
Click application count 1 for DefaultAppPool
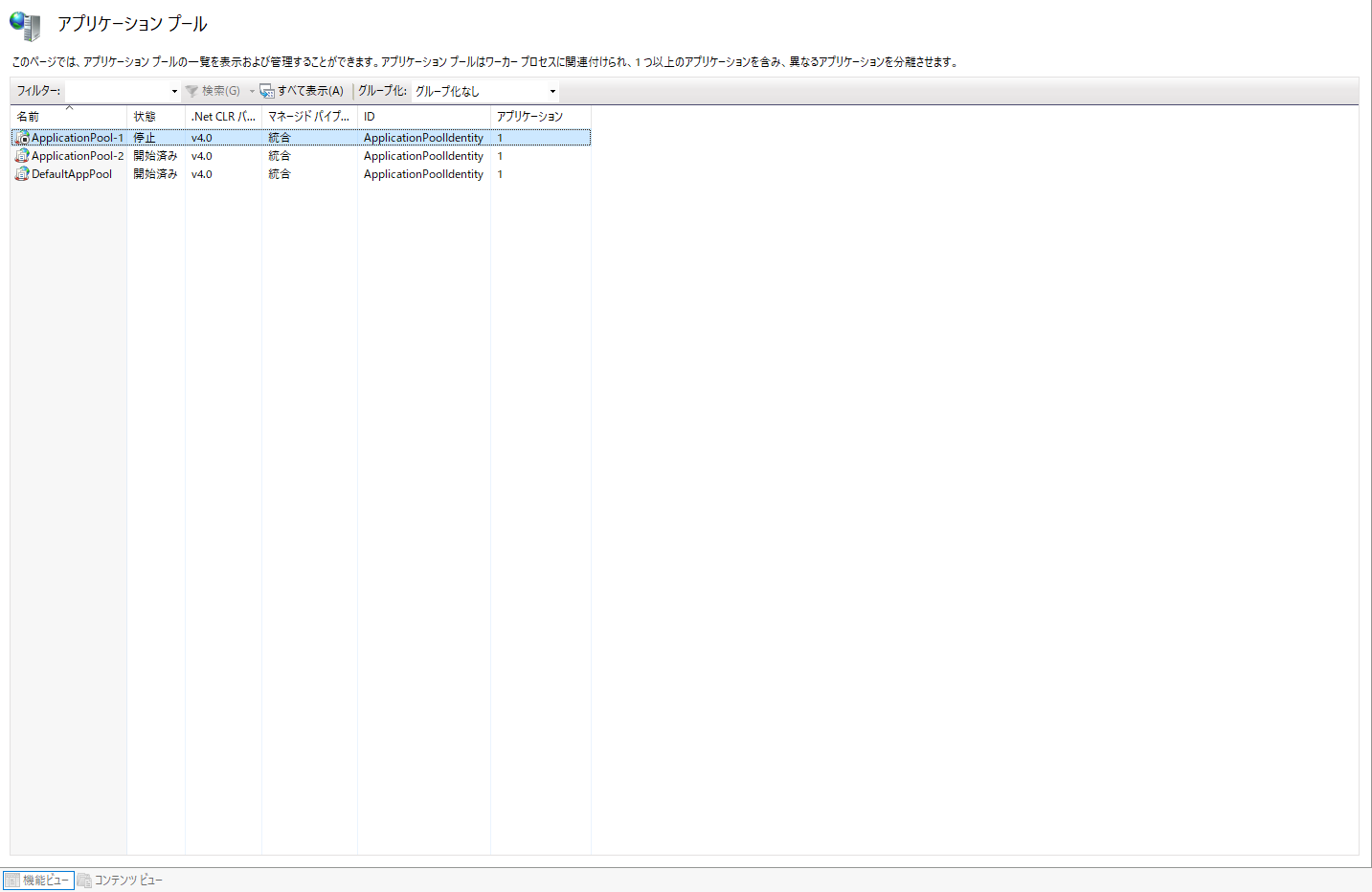pyautogui.click(x=500, y=174)
